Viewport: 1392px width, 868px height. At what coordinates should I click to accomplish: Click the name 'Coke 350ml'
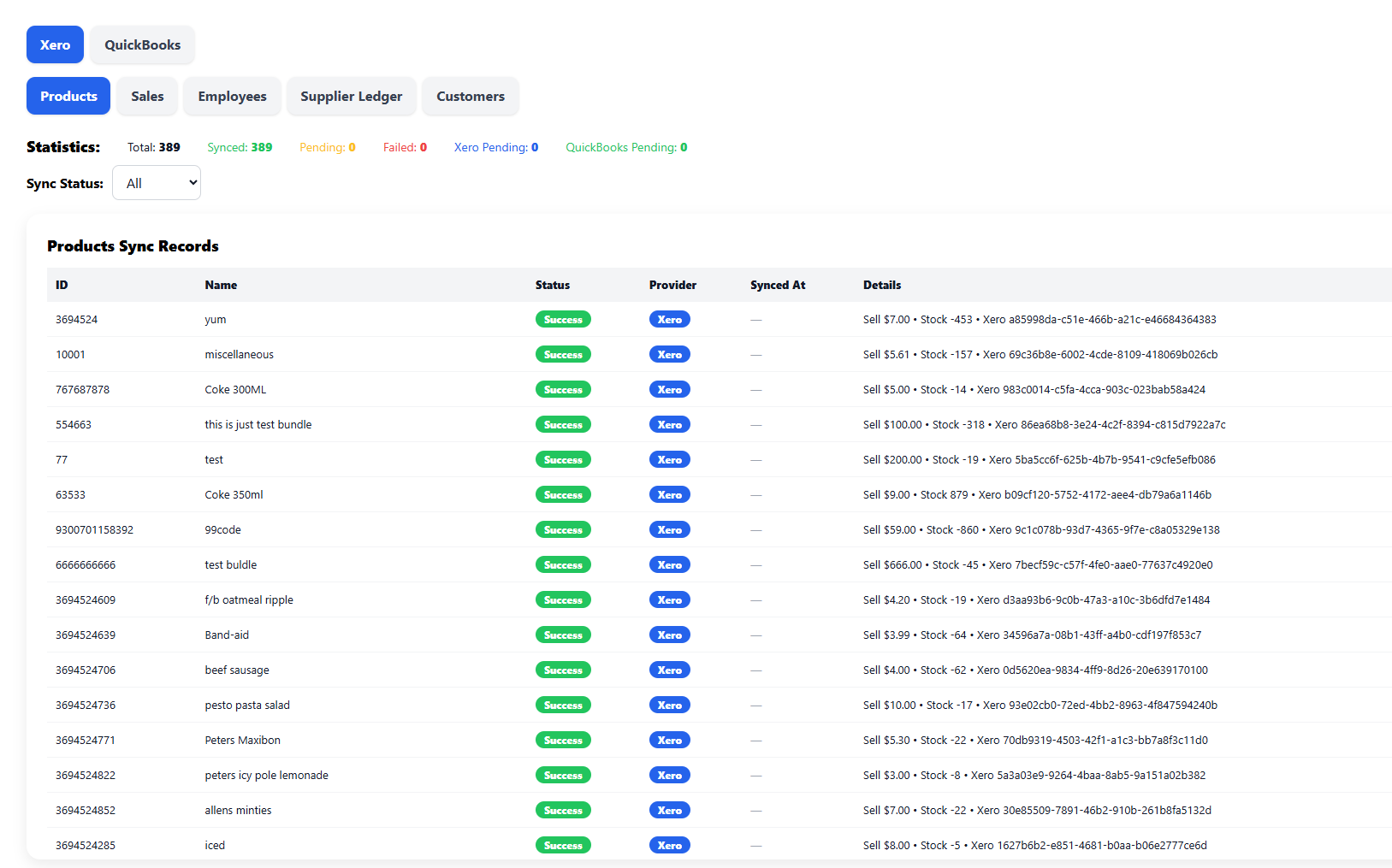tap(234, 494)
